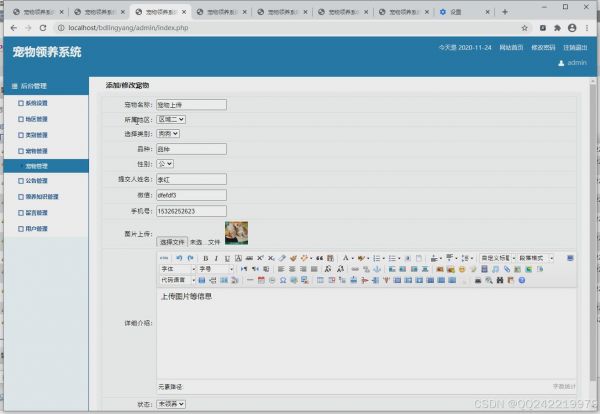Image resolution: width=600 pixels, height=414 pixels.
Task: Reload the page in the browser
Action: (x=43, y=28)
